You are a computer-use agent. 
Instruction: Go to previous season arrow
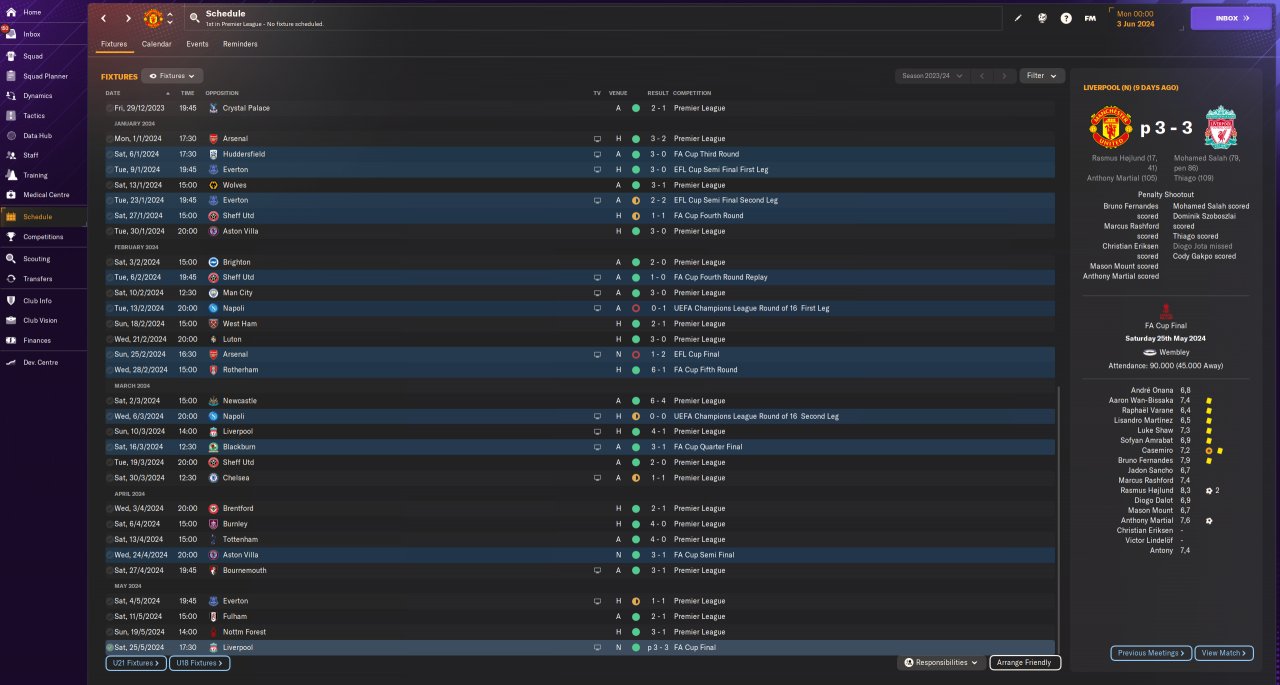coord(983,76)
